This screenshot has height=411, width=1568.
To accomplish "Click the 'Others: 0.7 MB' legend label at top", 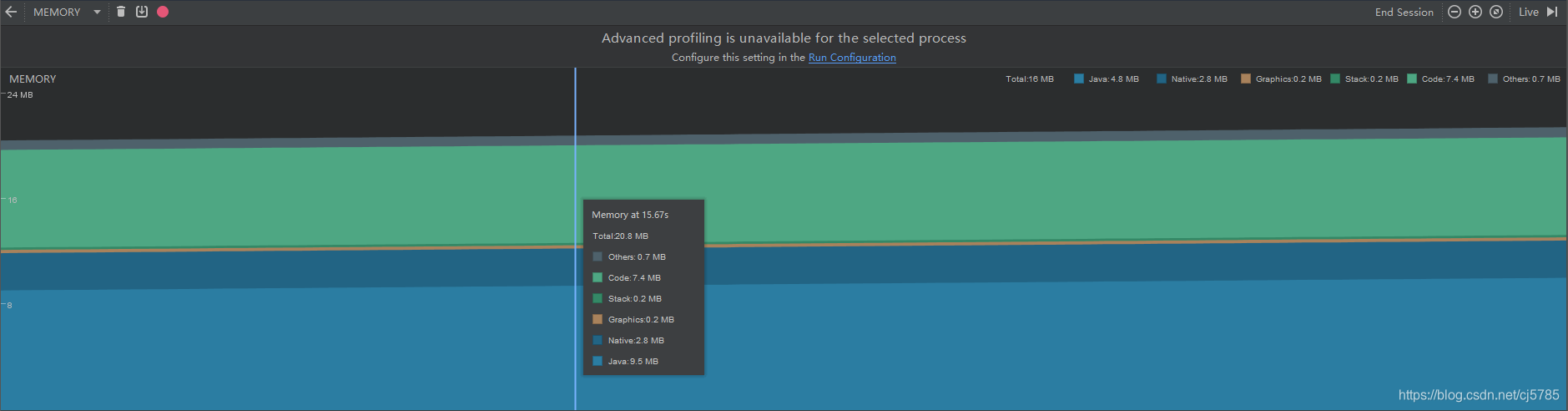I will (1531, 79).
